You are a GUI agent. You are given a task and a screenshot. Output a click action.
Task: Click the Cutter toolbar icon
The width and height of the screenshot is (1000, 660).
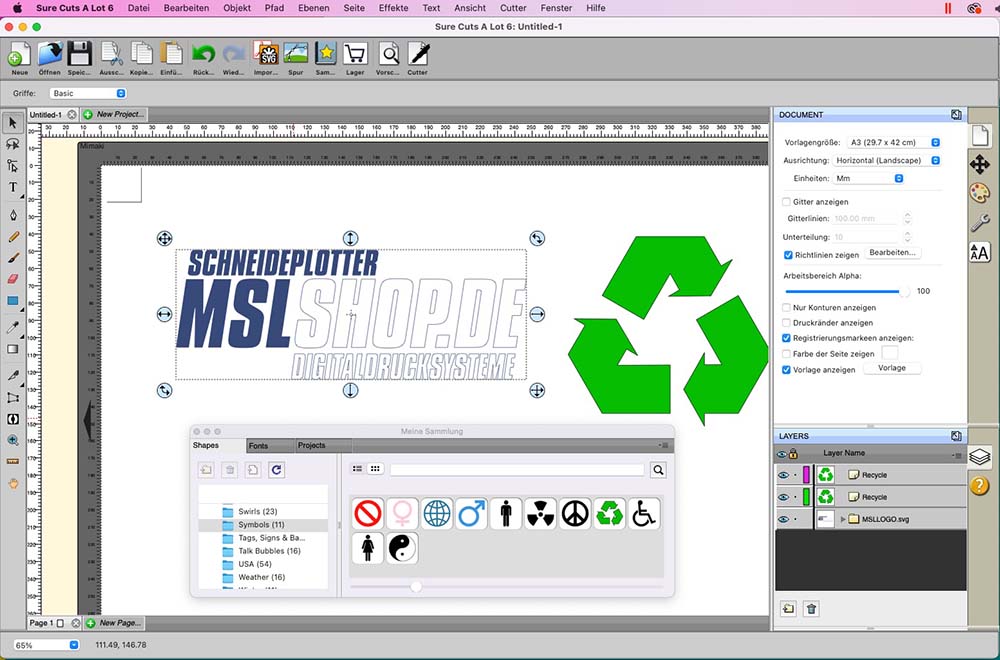point(417,55)
